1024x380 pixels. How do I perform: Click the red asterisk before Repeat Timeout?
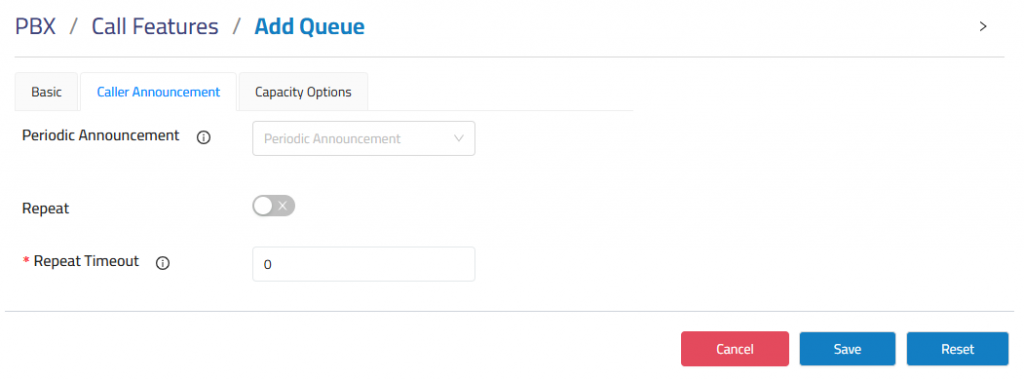[x=26, y=261]
